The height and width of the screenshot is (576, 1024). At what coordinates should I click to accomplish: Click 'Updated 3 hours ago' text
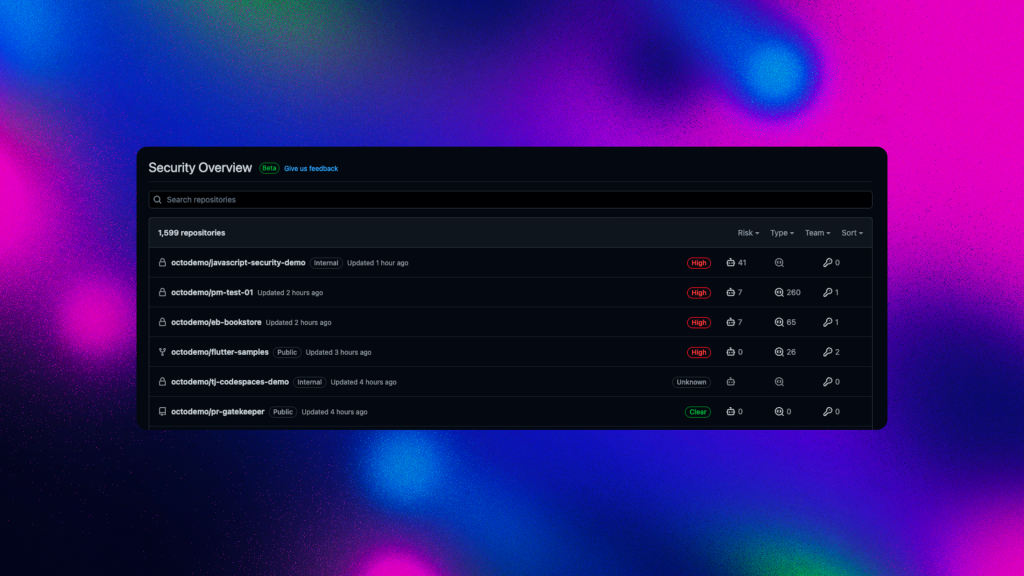click(338, 352)
